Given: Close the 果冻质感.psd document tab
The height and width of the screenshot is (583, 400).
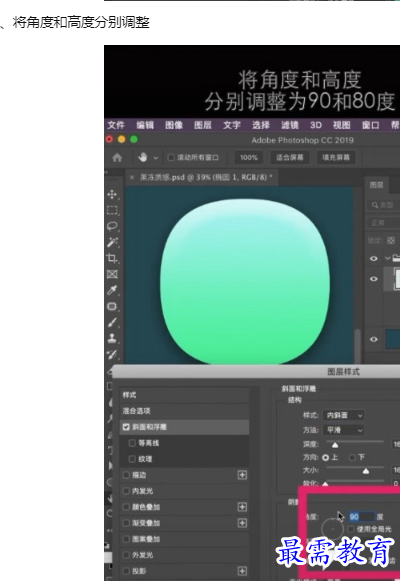Looking at the screenshot, I should tap(132, 177).
